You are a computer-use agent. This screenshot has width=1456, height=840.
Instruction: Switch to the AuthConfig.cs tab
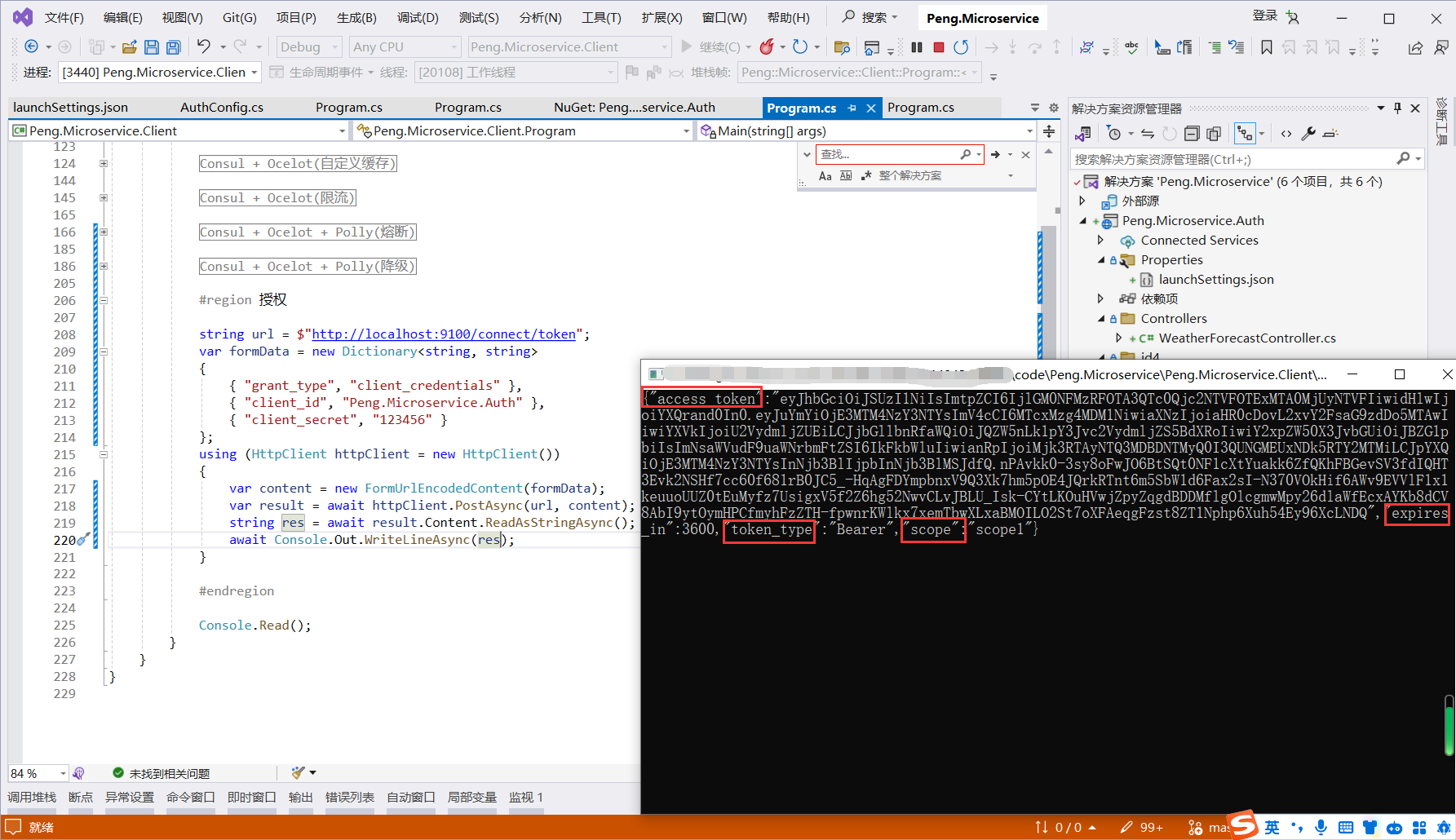coord(222,108)
